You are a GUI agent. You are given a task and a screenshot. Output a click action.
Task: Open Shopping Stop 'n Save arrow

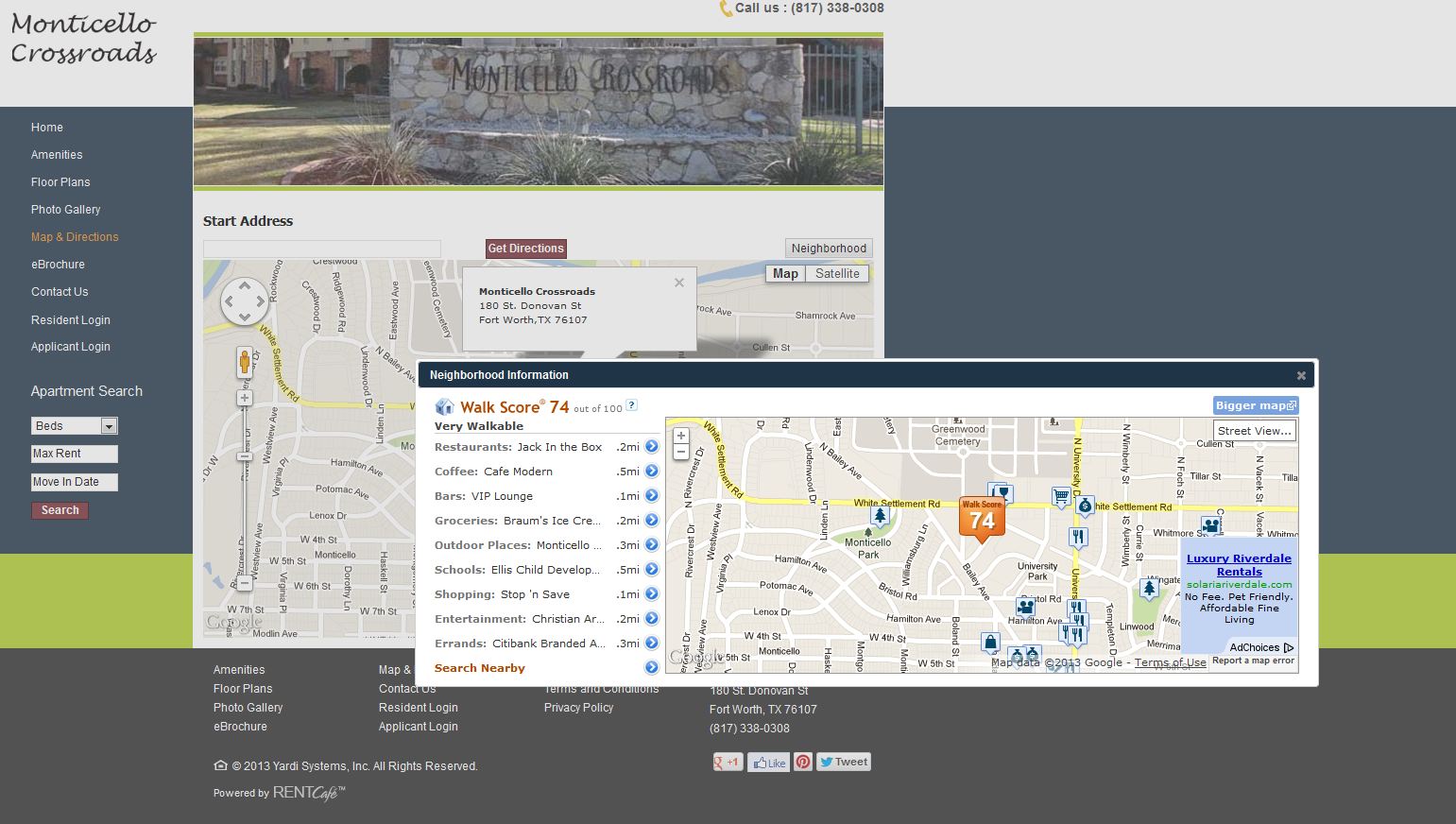pos(651,594)
